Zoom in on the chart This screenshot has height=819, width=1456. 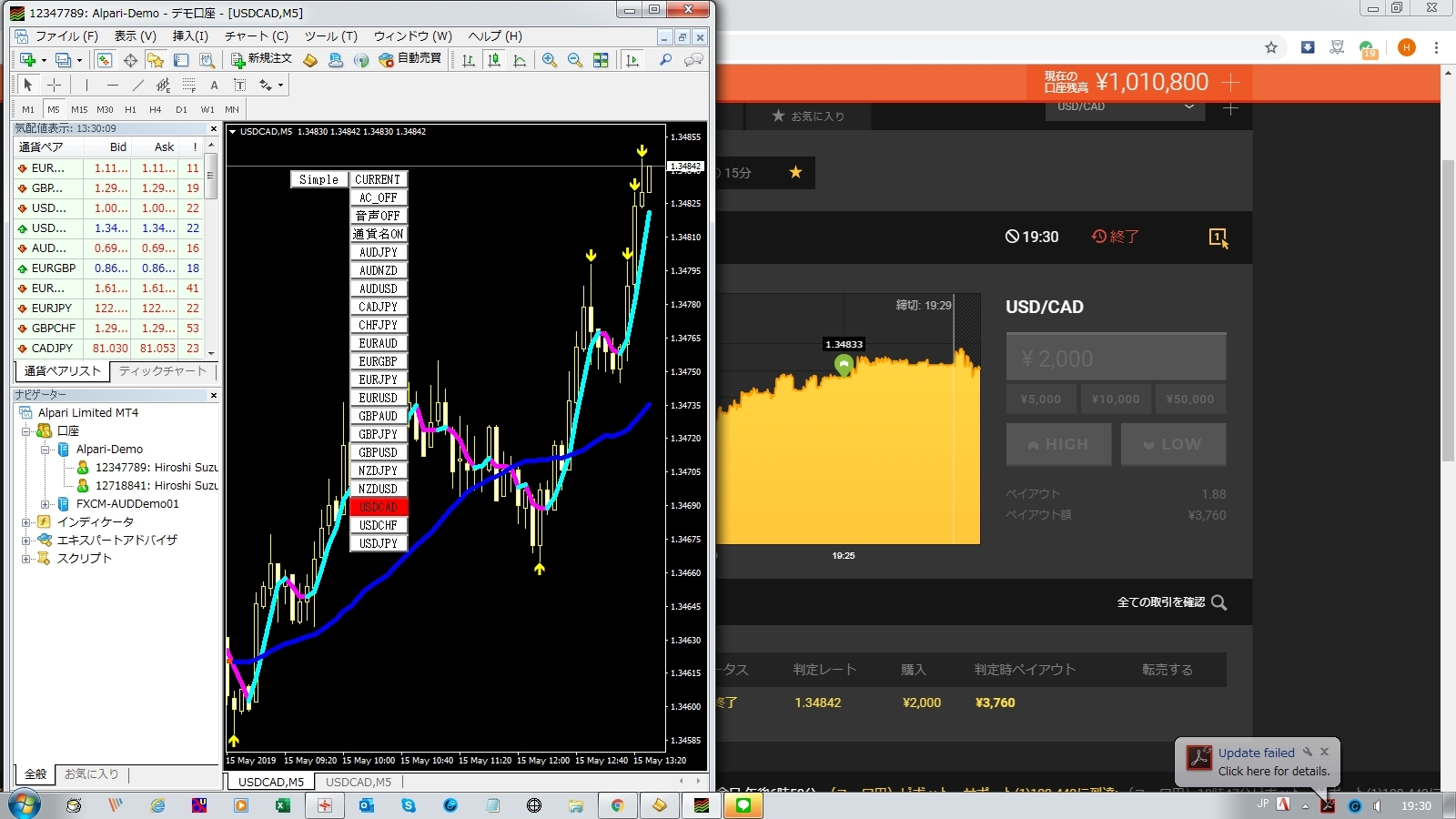(x=550, y=60)
